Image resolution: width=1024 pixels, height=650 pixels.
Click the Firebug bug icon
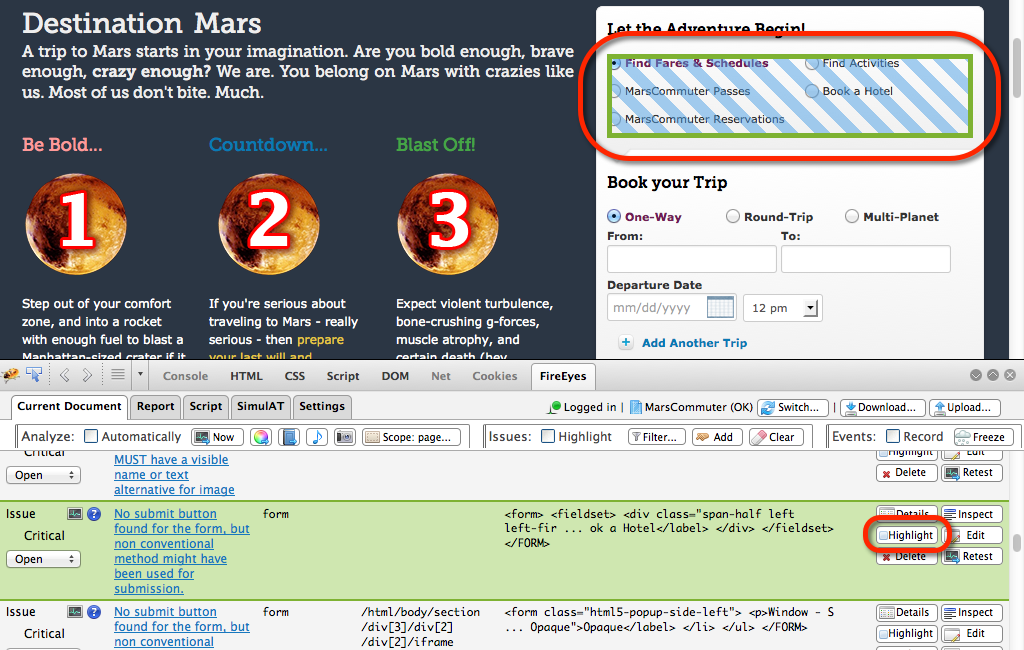(10, 375)
